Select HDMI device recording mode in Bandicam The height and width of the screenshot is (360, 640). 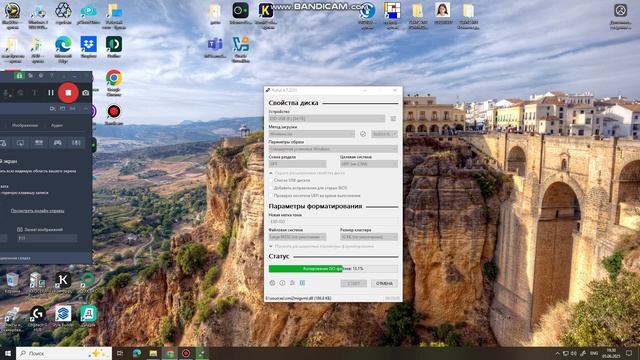(39, 142)
